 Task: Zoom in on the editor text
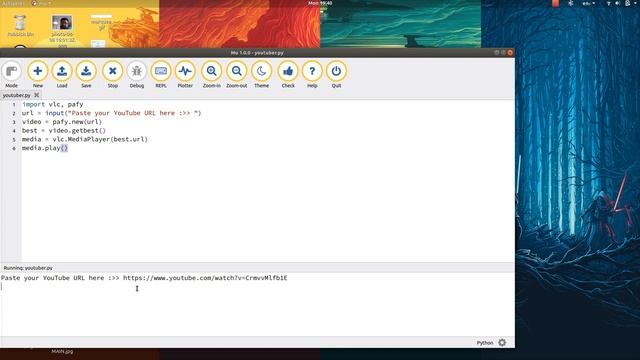(211, 74)
